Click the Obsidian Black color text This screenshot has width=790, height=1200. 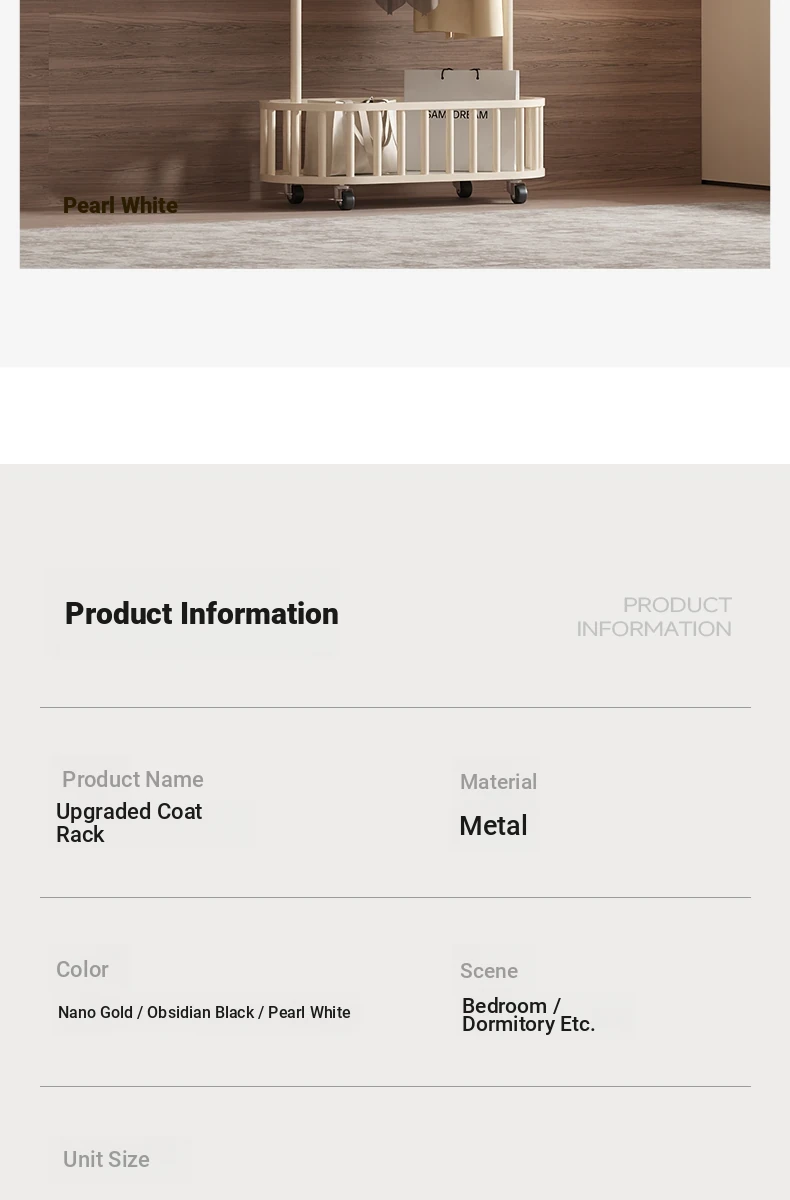(x=200, y=1013)
